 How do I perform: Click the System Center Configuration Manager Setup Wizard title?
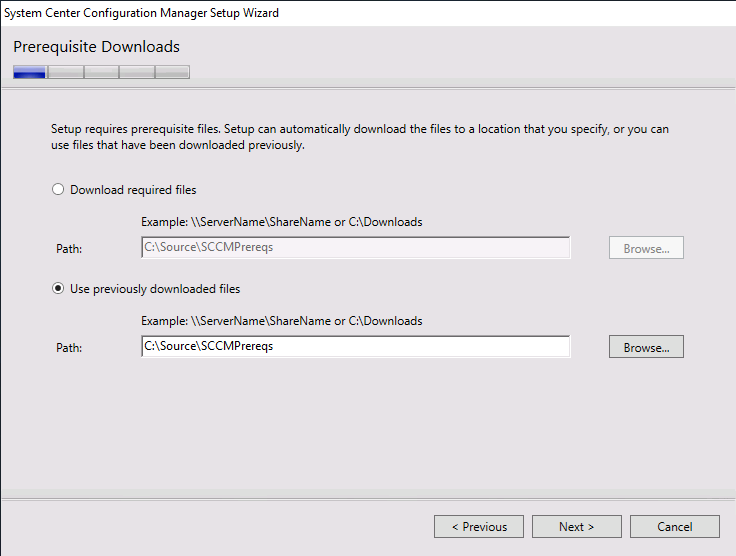(141, 13)
